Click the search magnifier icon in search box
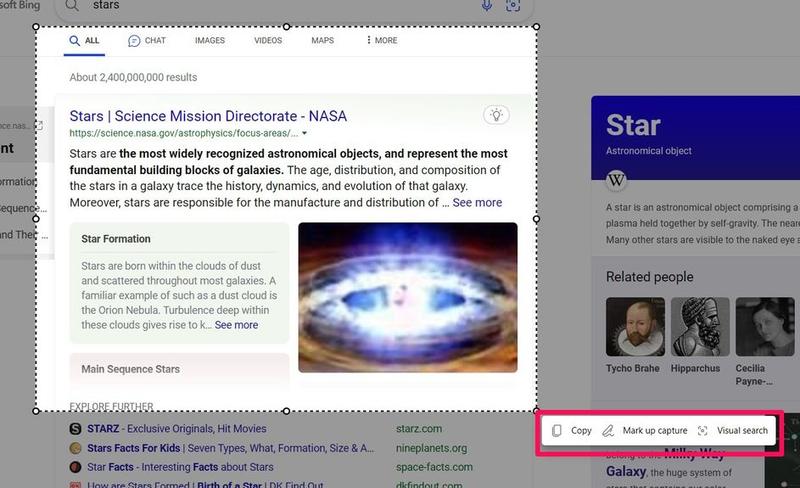 (x=72, y=6)
